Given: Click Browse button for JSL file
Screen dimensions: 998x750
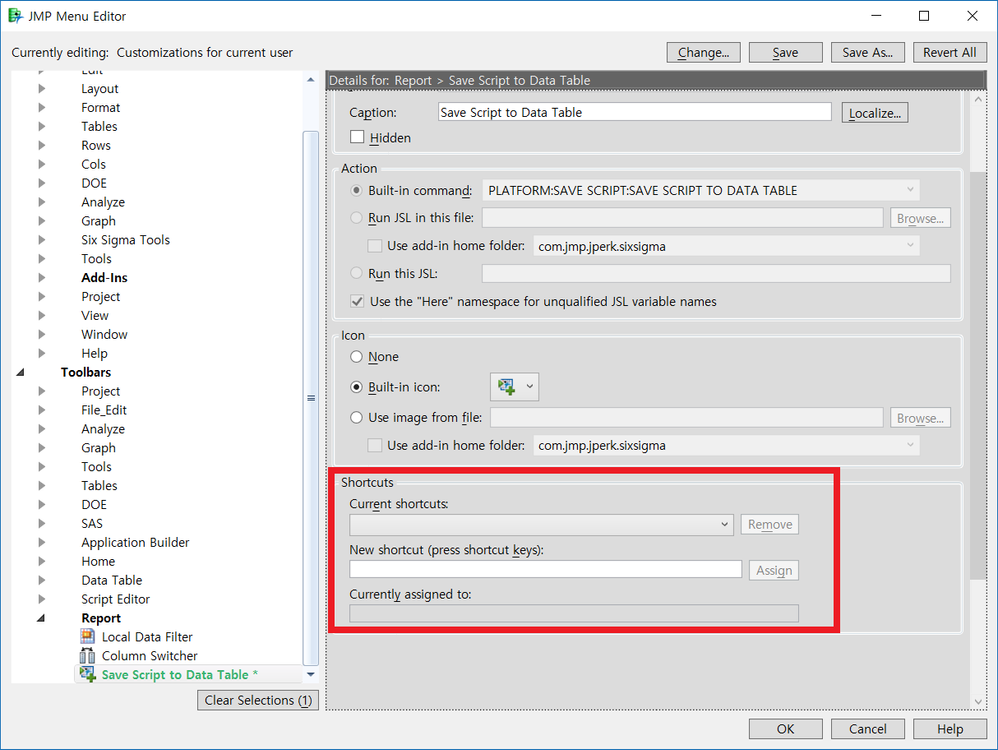Looking at the screenshot, I should (920, 218).
